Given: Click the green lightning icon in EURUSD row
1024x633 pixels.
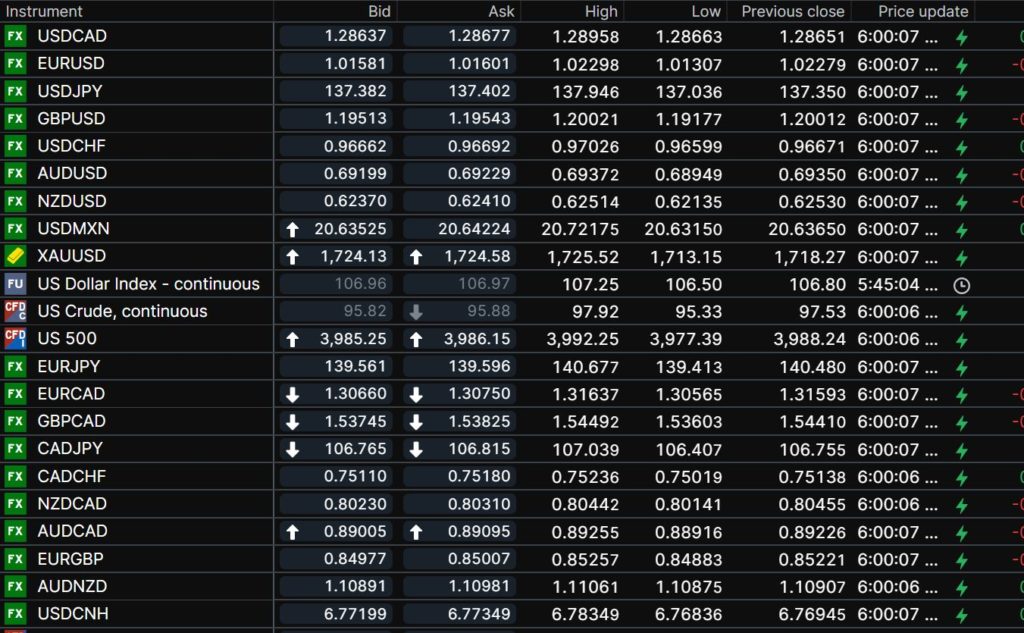Looking at the screenshot, I should click(962, 65).
